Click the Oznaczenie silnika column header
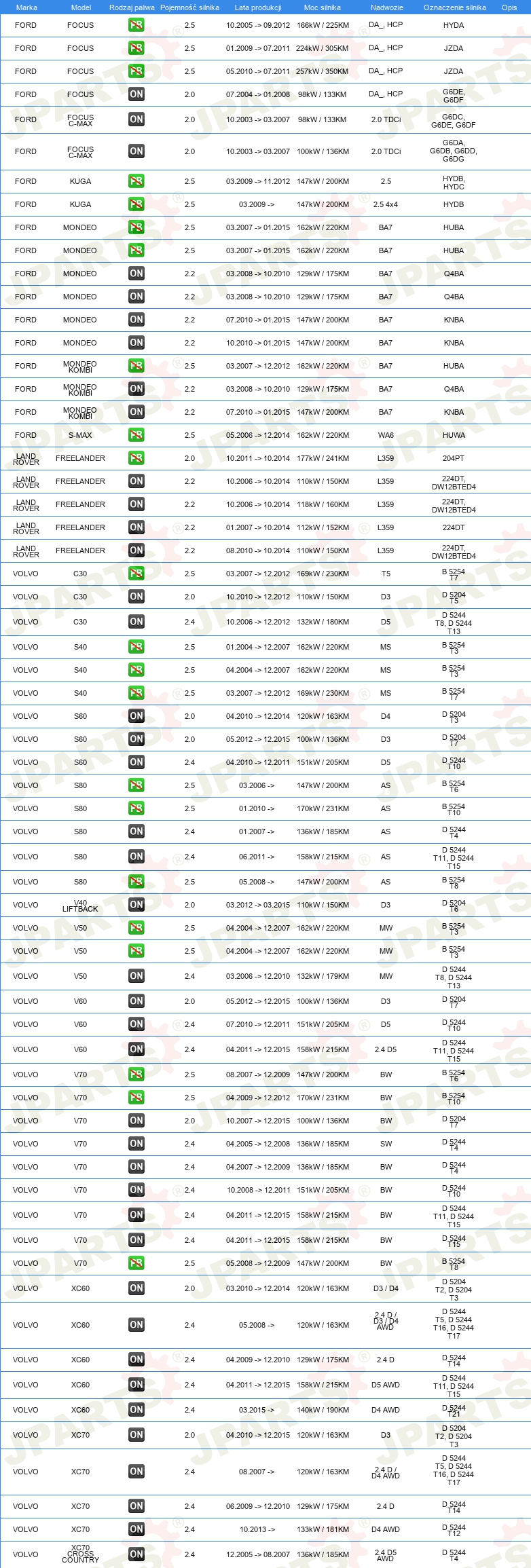This screenshot has height=1568, width=531. tap(454, 7)
